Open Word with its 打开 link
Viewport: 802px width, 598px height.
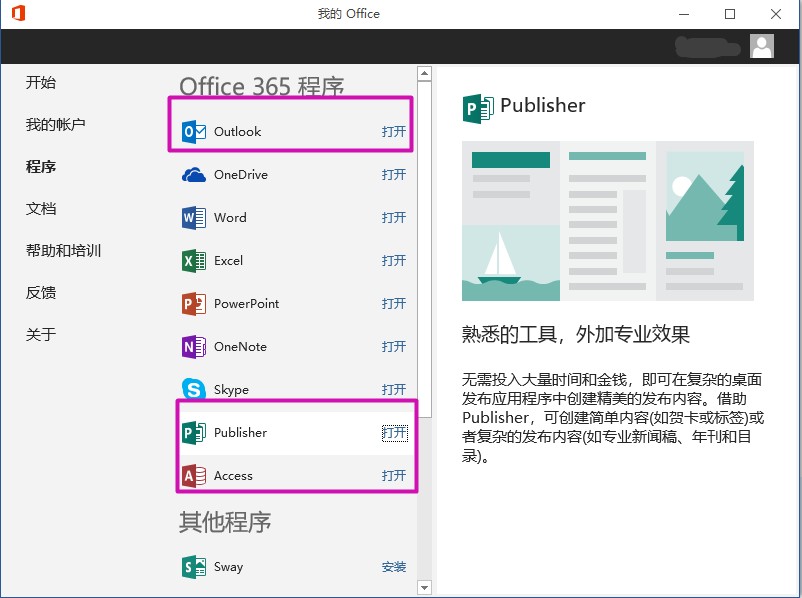394,217
